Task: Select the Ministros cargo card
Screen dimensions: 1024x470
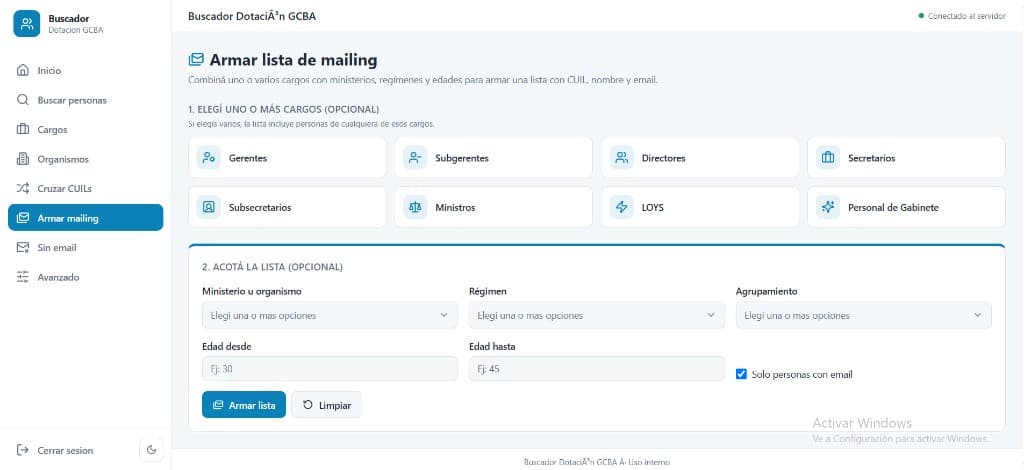Action: tap(493, 208)
